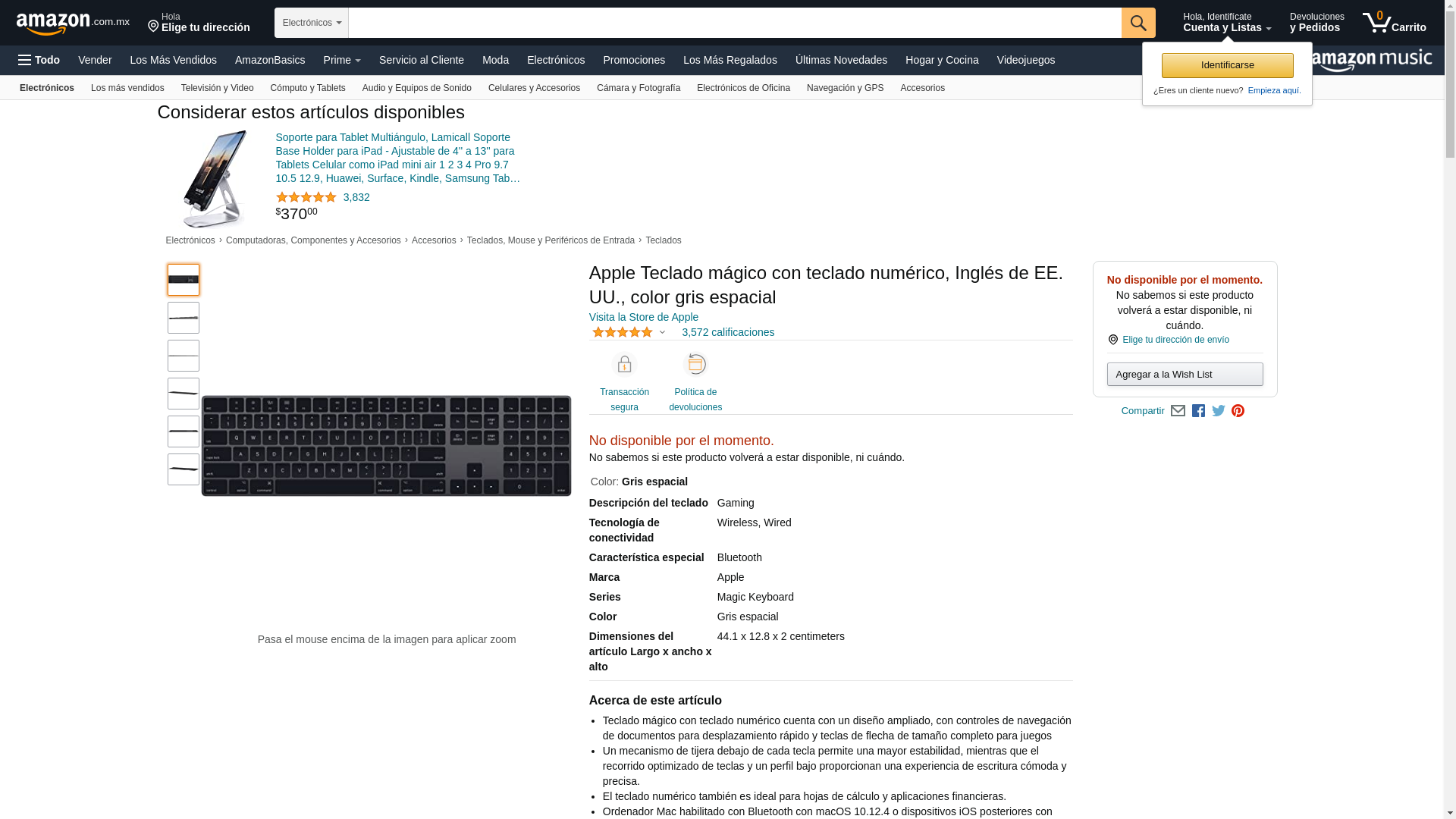Screen dimensions: 1456x819
Task: Share product on Pinterest icon
Action: click(1238, 411)
